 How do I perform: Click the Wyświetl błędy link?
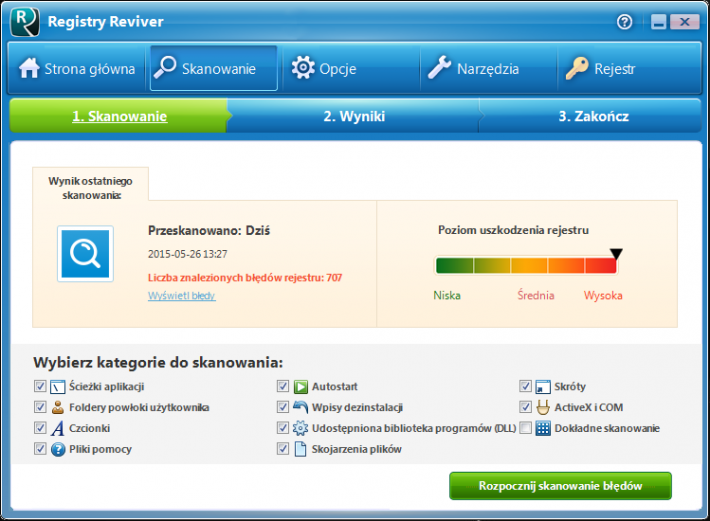pos(182,296)
